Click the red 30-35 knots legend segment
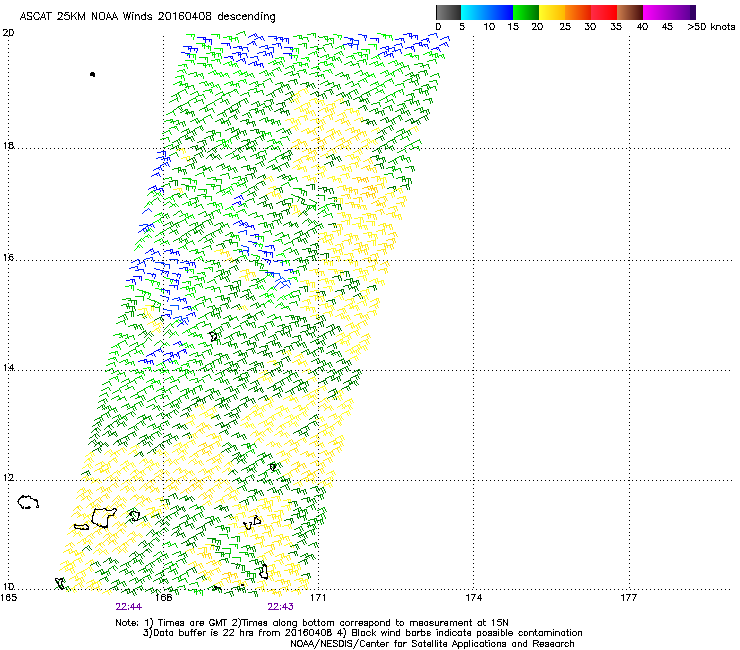 [604, 12]
